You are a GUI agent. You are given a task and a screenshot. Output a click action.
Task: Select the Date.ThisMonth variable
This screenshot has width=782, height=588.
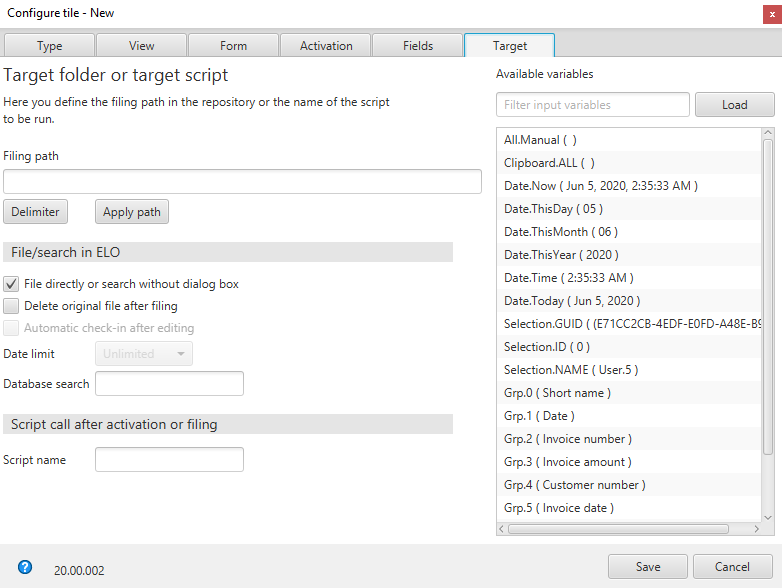[x=629, y=231]
